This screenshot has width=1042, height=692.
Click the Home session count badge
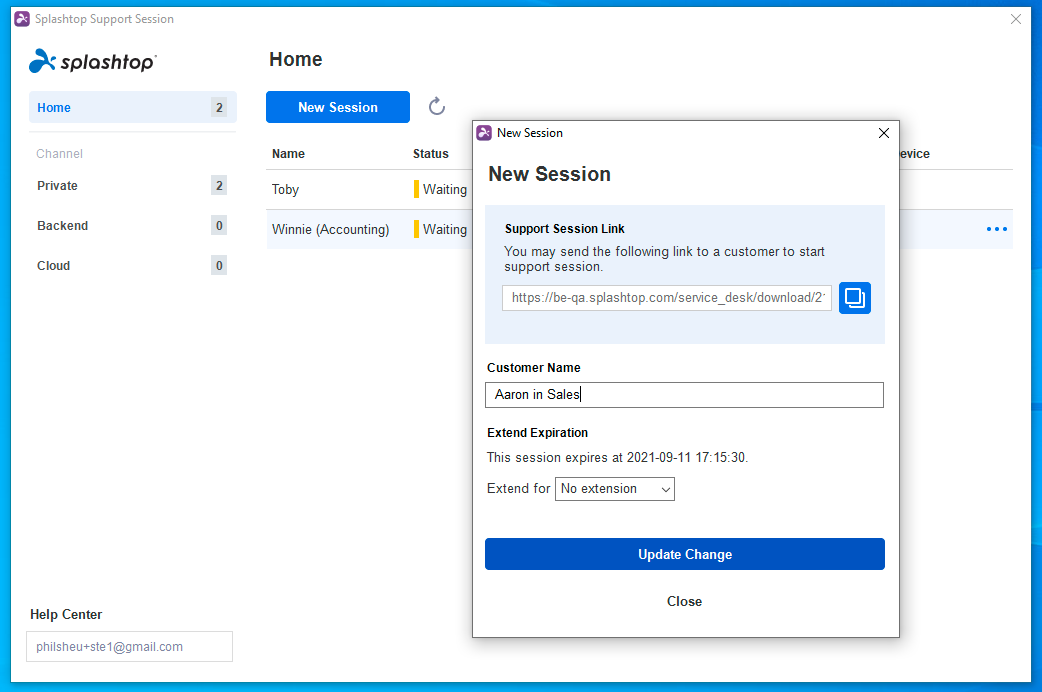tap(219, 107)
